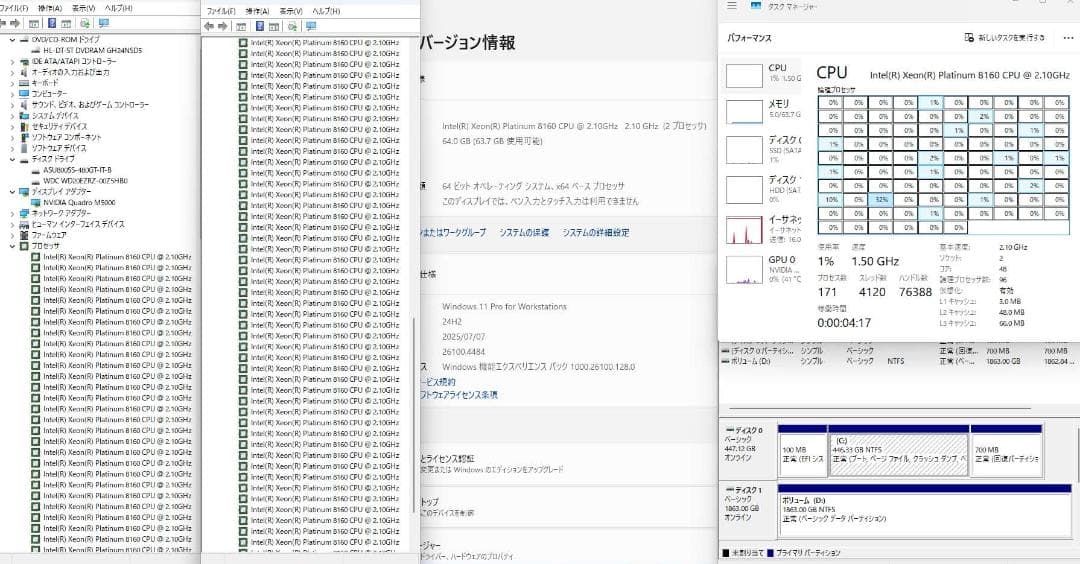This screenshot has height=564, width=1080.
Task: Expand ネットワーク アダプター node
Action: coord(12,213)
